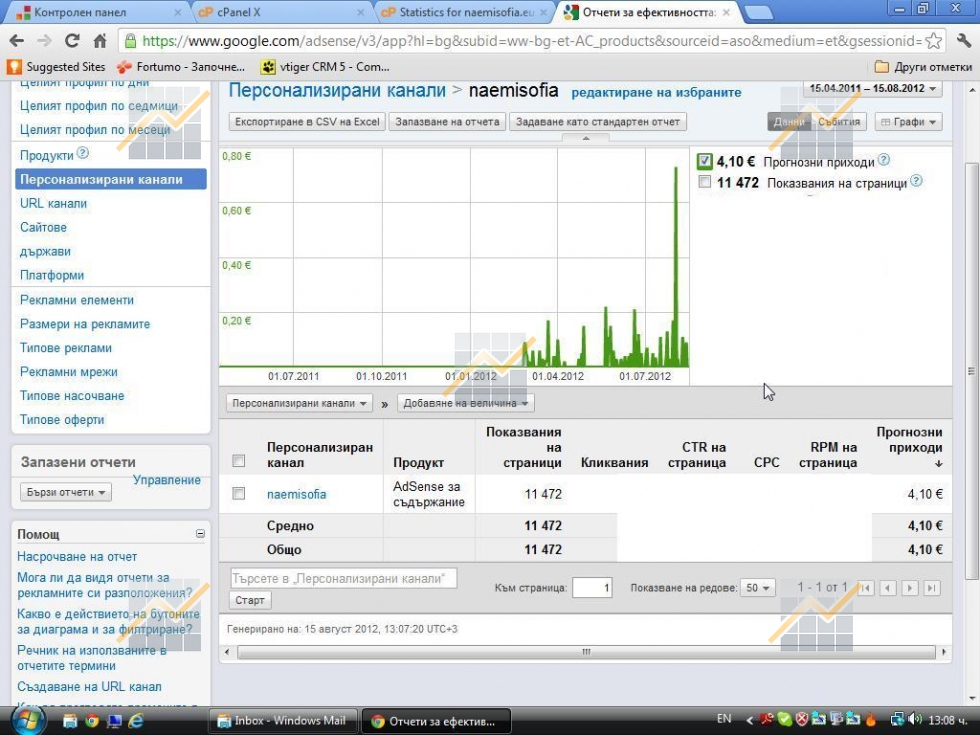Open the Размери на рекламите report

point(85,324)
